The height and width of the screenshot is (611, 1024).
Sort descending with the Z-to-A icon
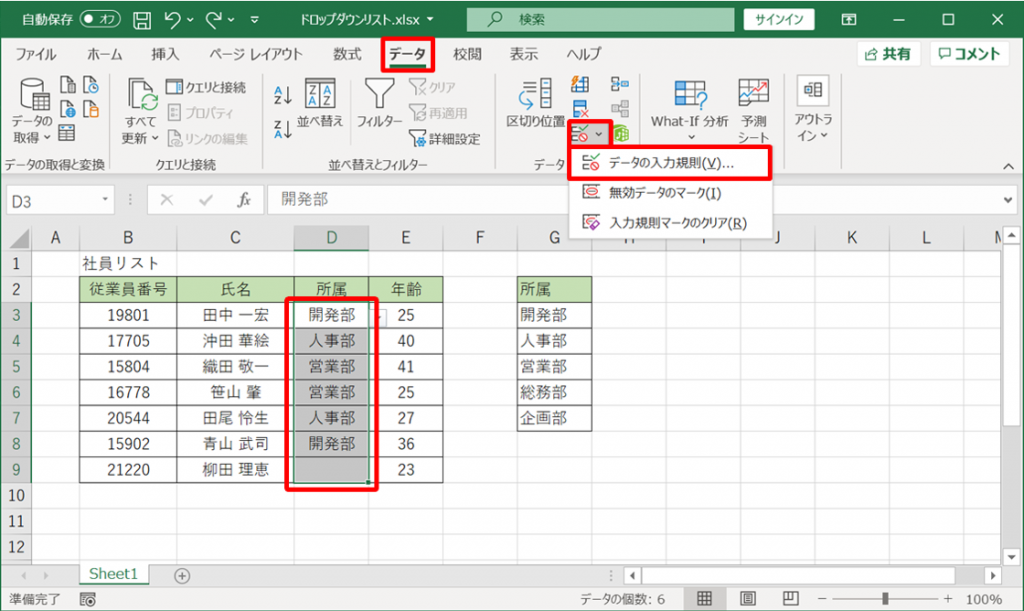(x=283, y=129)
